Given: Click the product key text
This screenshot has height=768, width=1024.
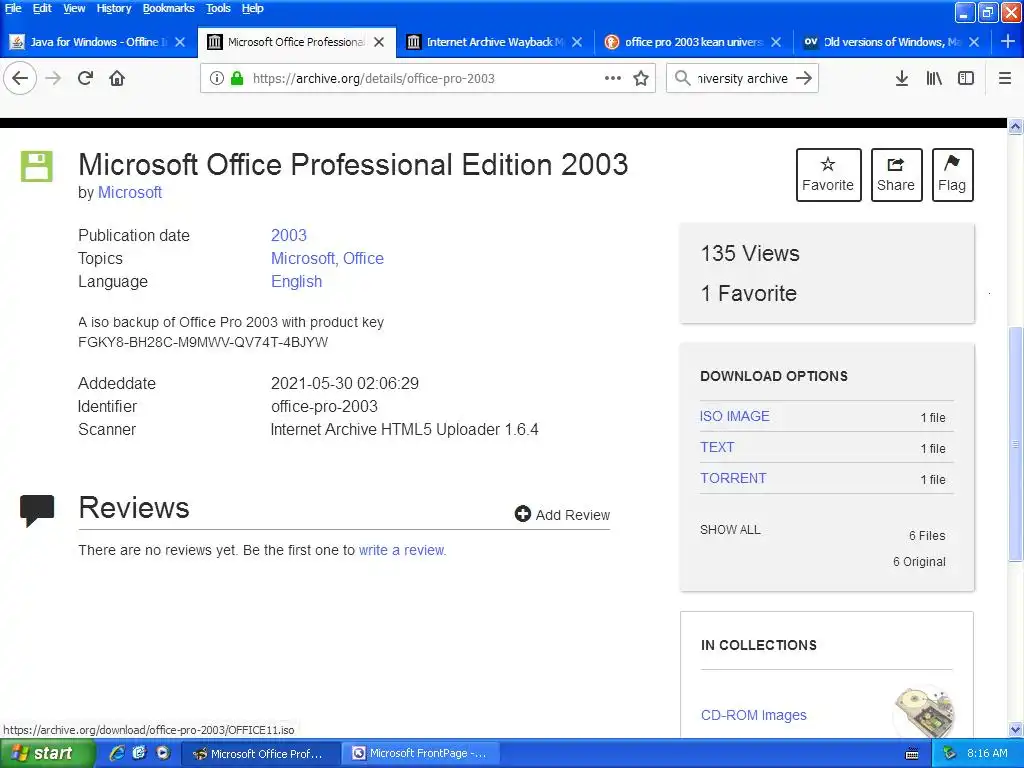Looking at the screenshot, I should click(x=203, y=342).
